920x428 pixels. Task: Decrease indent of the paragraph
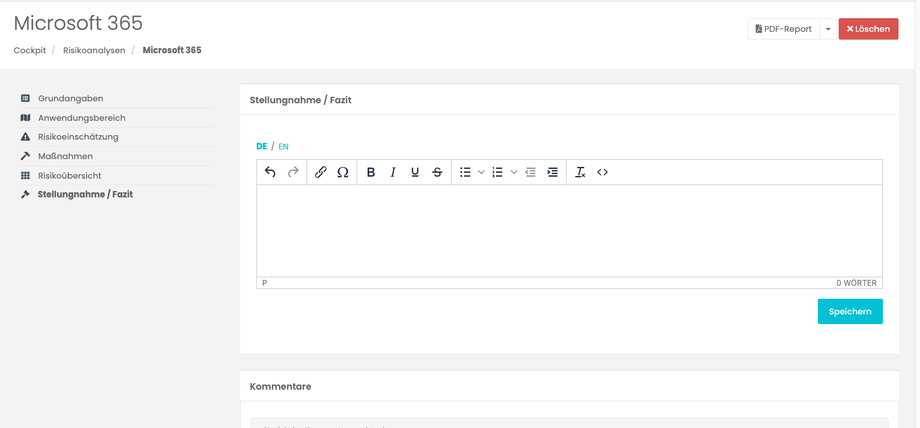531,172
